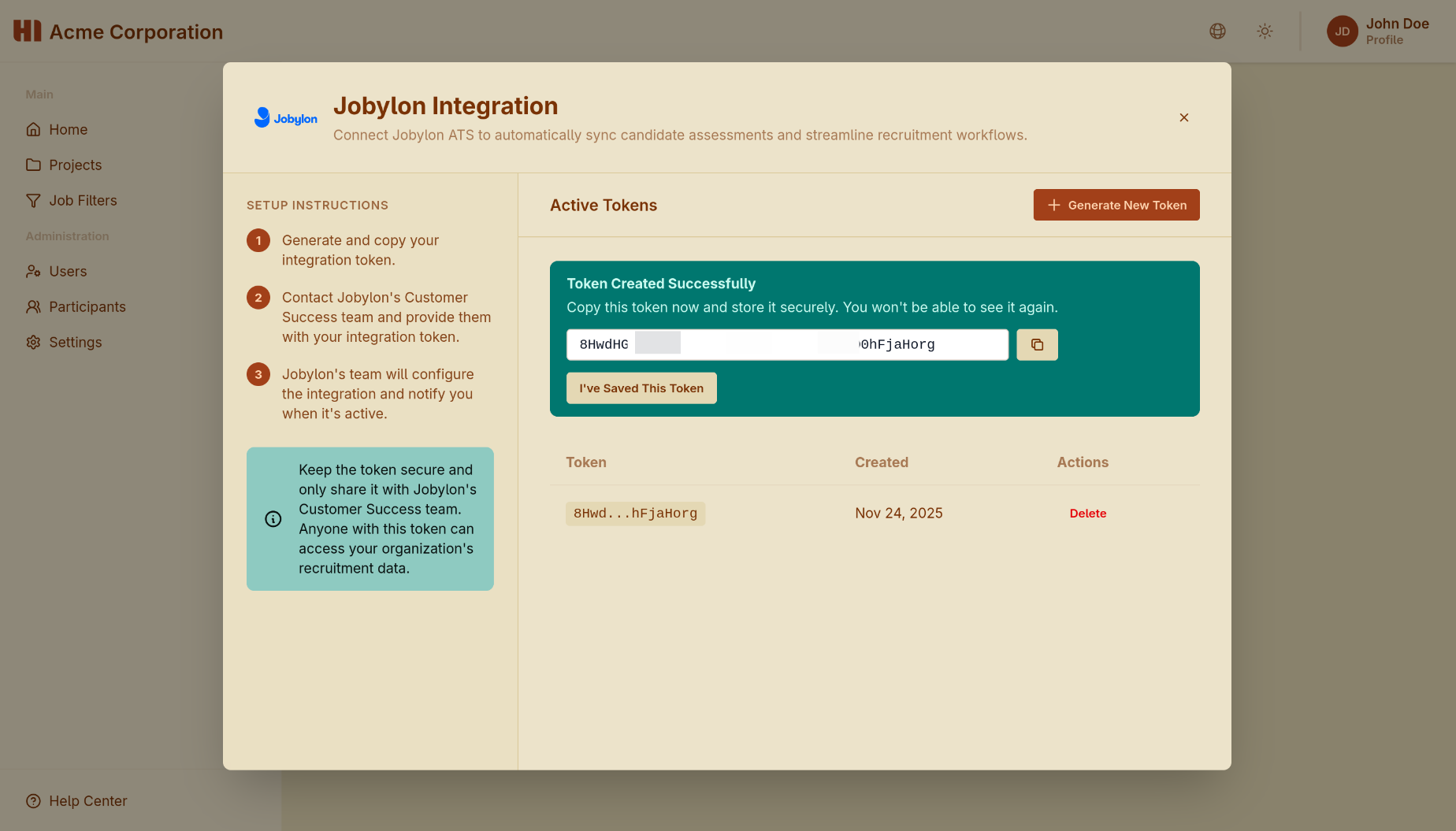Open Job Filters page
The image size is (1456, 831).
[x=83, y=201]
